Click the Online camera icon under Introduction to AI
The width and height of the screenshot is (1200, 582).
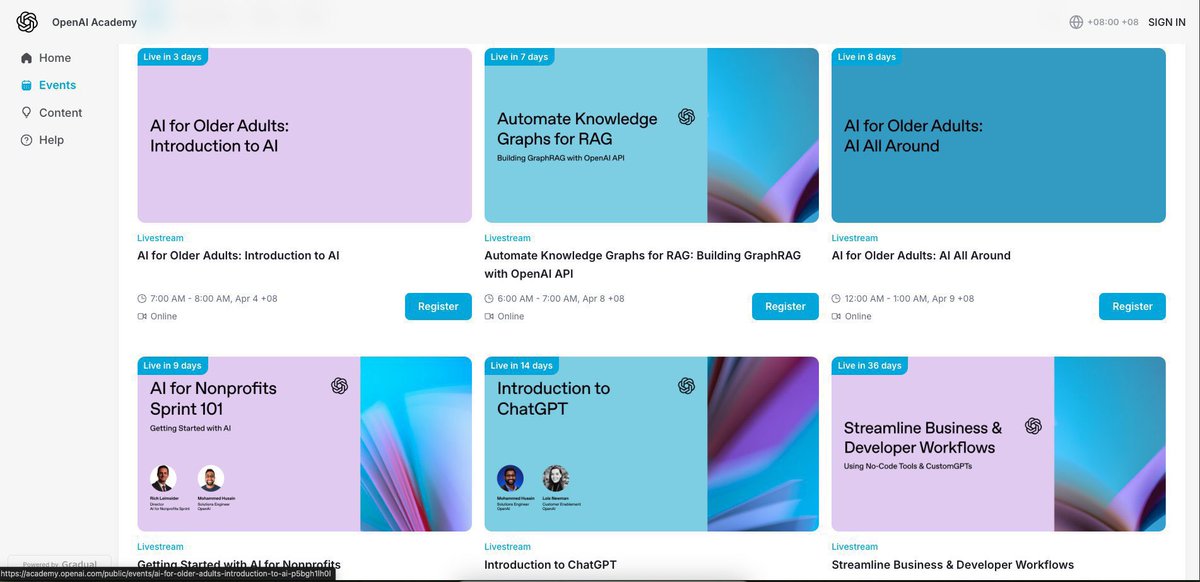coord(142,316)
